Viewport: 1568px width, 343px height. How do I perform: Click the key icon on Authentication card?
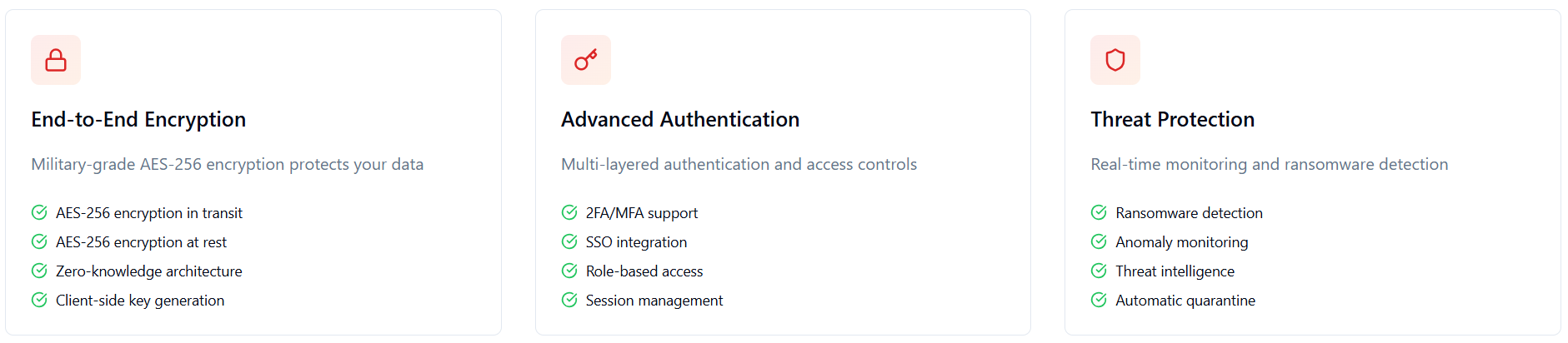(585, 60)
